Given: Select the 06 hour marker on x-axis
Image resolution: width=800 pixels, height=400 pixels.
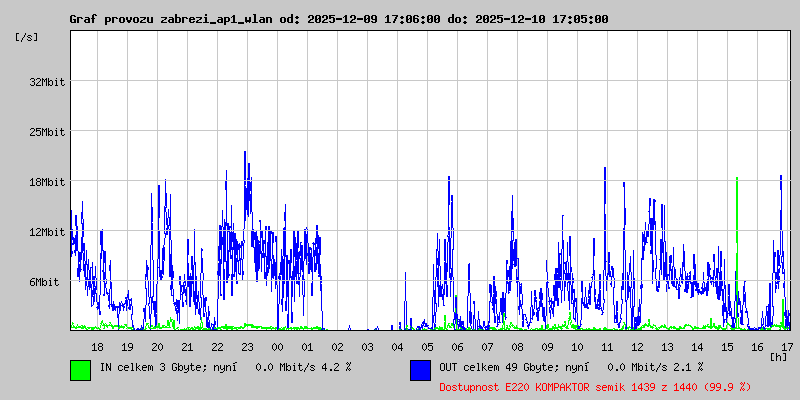Looking at the screenshot, I should point(457,347).
